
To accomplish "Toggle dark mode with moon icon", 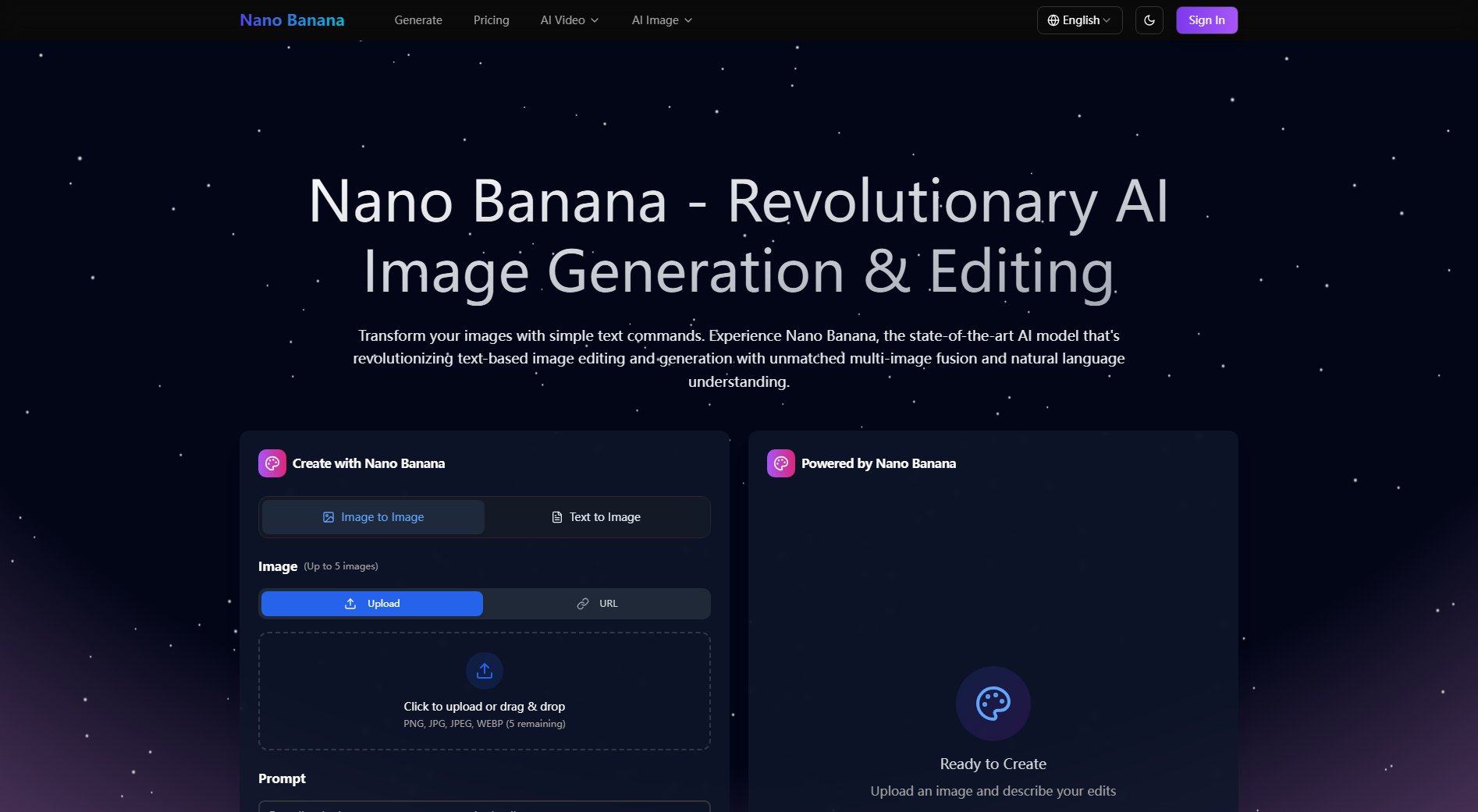I will click(x=1149, y=20).
